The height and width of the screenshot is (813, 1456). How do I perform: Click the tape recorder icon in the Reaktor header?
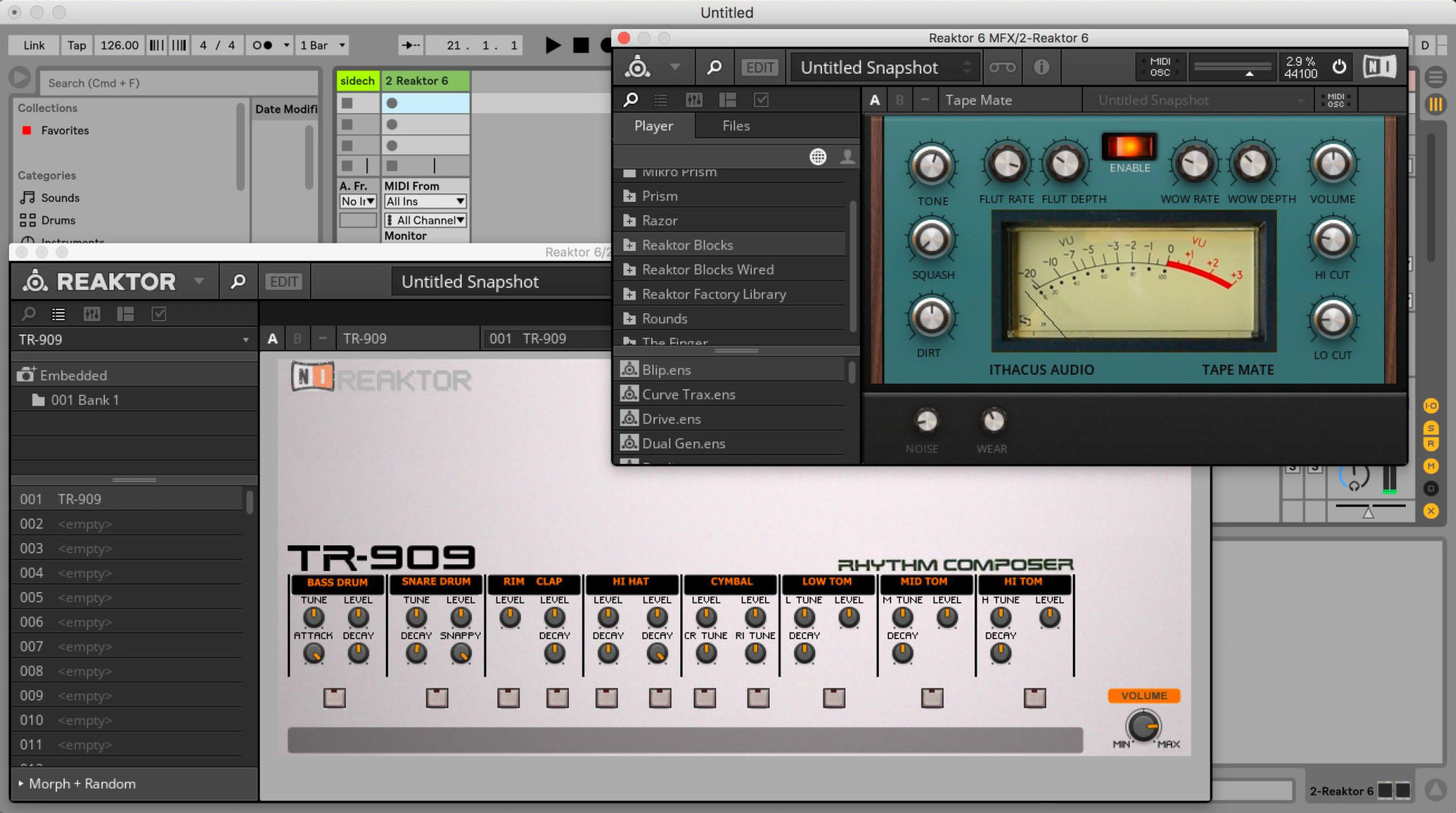pos(1003,67)
